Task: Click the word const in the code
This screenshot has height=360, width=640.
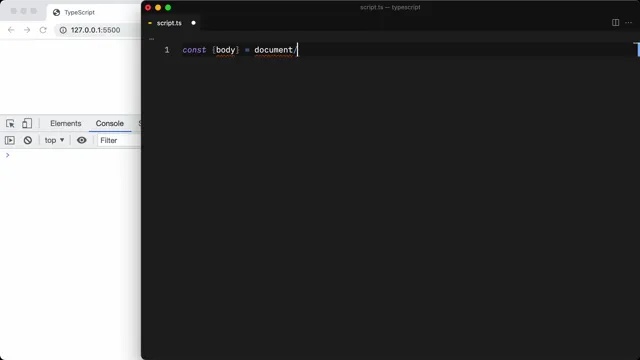Action: pyautogui.click(x=194, y=50)
